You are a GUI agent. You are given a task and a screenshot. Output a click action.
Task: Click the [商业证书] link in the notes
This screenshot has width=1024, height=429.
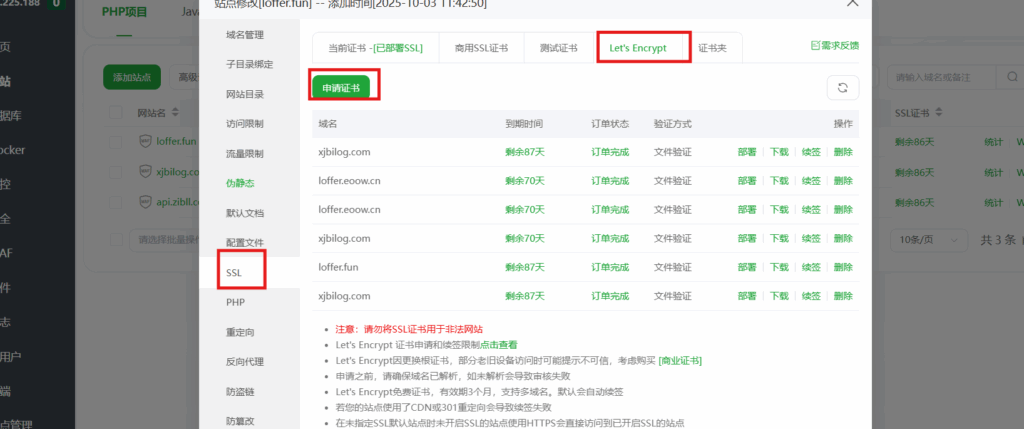click(x=680, y=360)
